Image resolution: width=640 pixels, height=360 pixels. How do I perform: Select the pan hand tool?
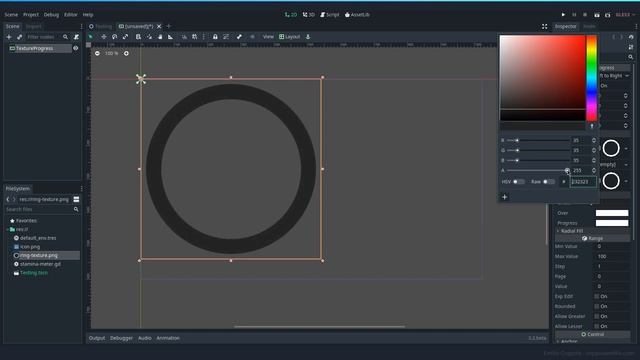coord(160,37)
